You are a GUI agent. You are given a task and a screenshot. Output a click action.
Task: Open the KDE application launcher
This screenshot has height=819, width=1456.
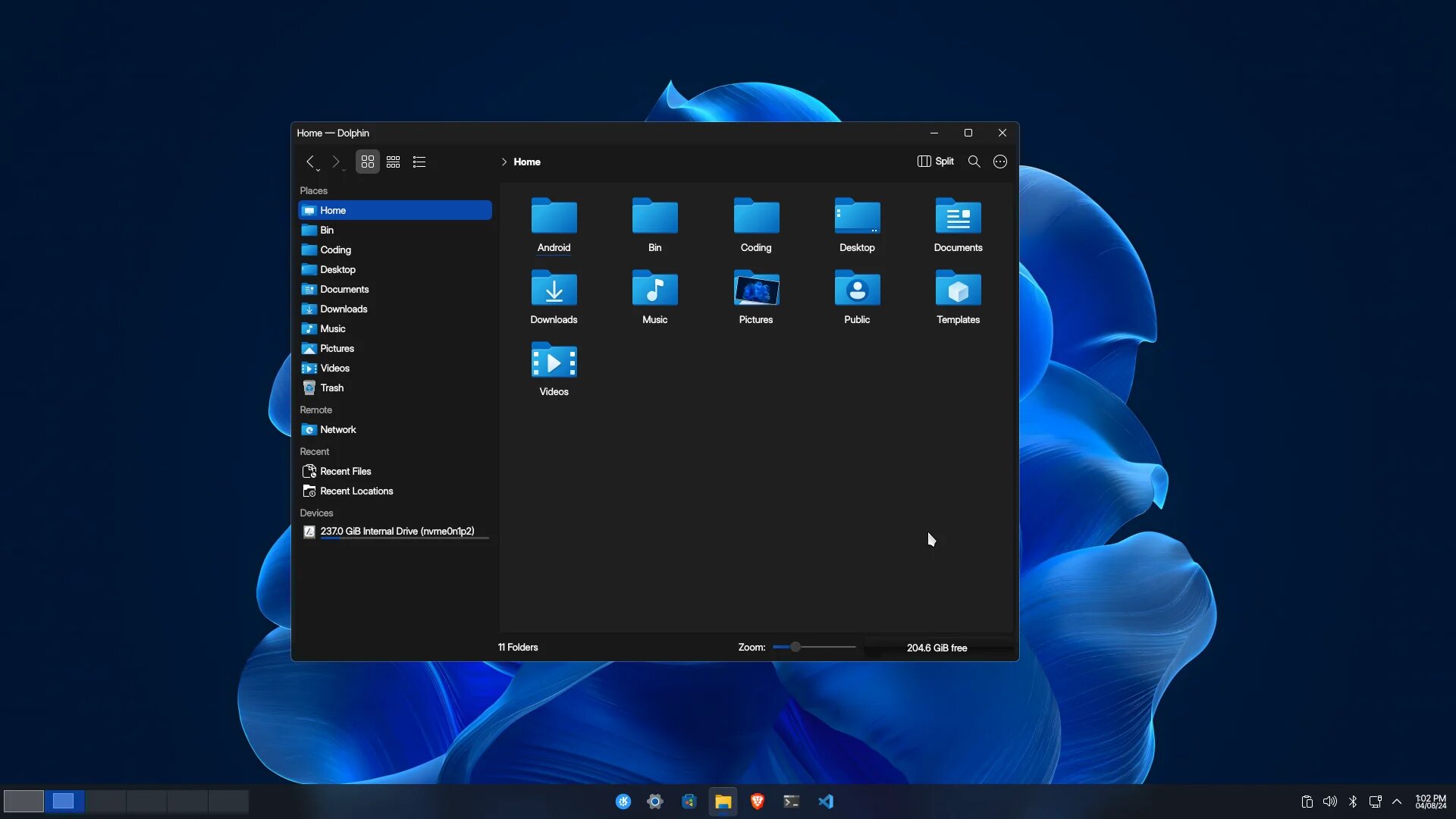pyautogui.click(x=623, y=802)
